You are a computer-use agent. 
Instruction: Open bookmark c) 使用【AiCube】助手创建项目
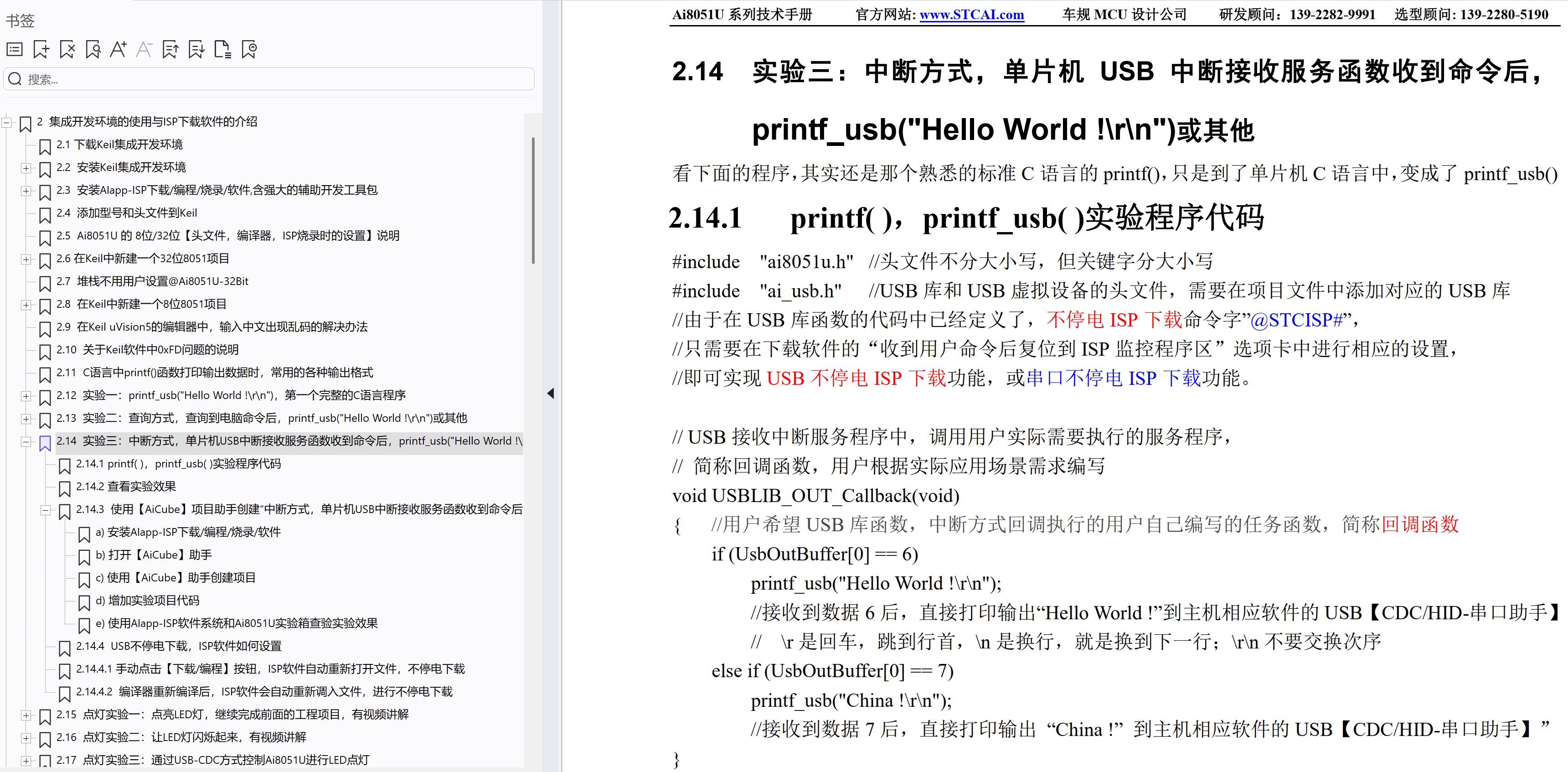[x=175, y=578]
